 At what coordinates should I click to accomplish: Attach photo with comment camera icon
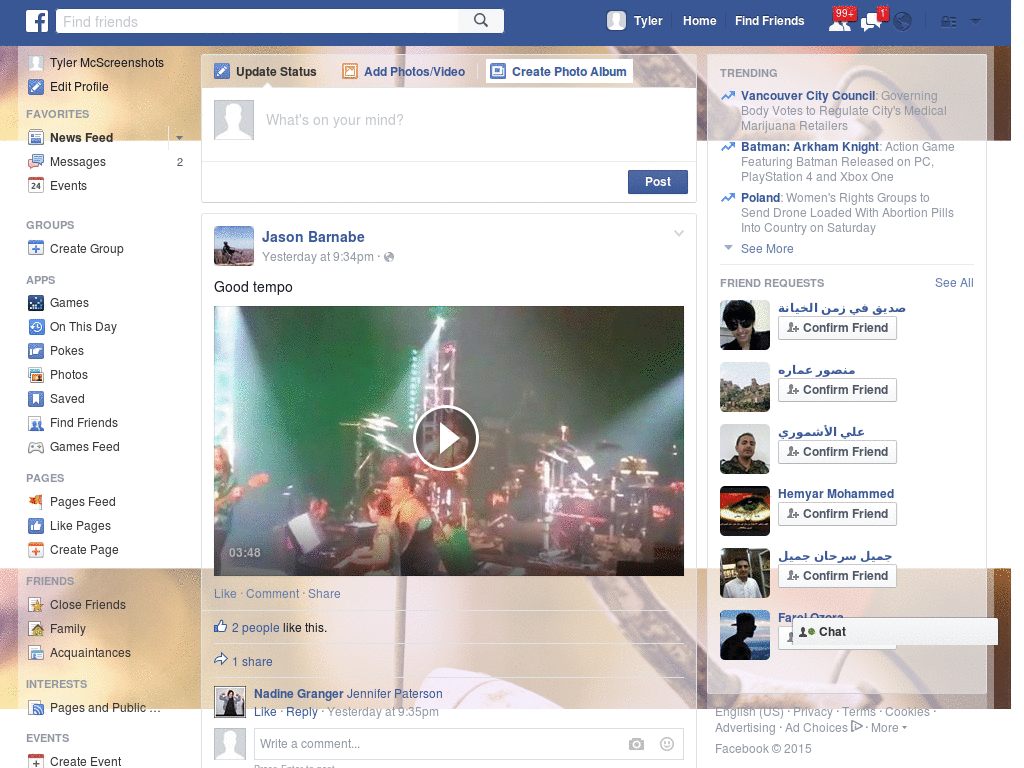(x=636, y=744)
